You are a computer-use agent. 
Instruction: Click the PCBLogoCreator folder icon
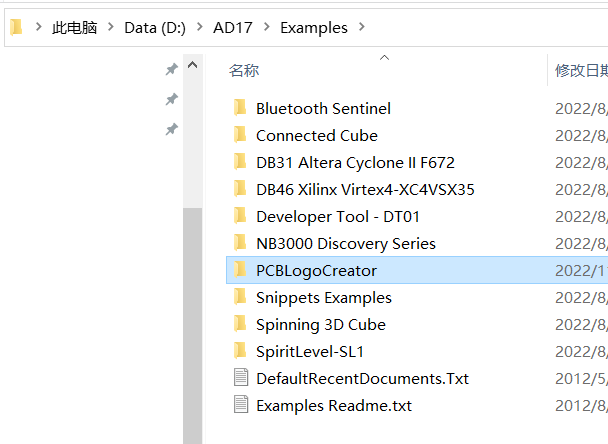tap(240, 270)
